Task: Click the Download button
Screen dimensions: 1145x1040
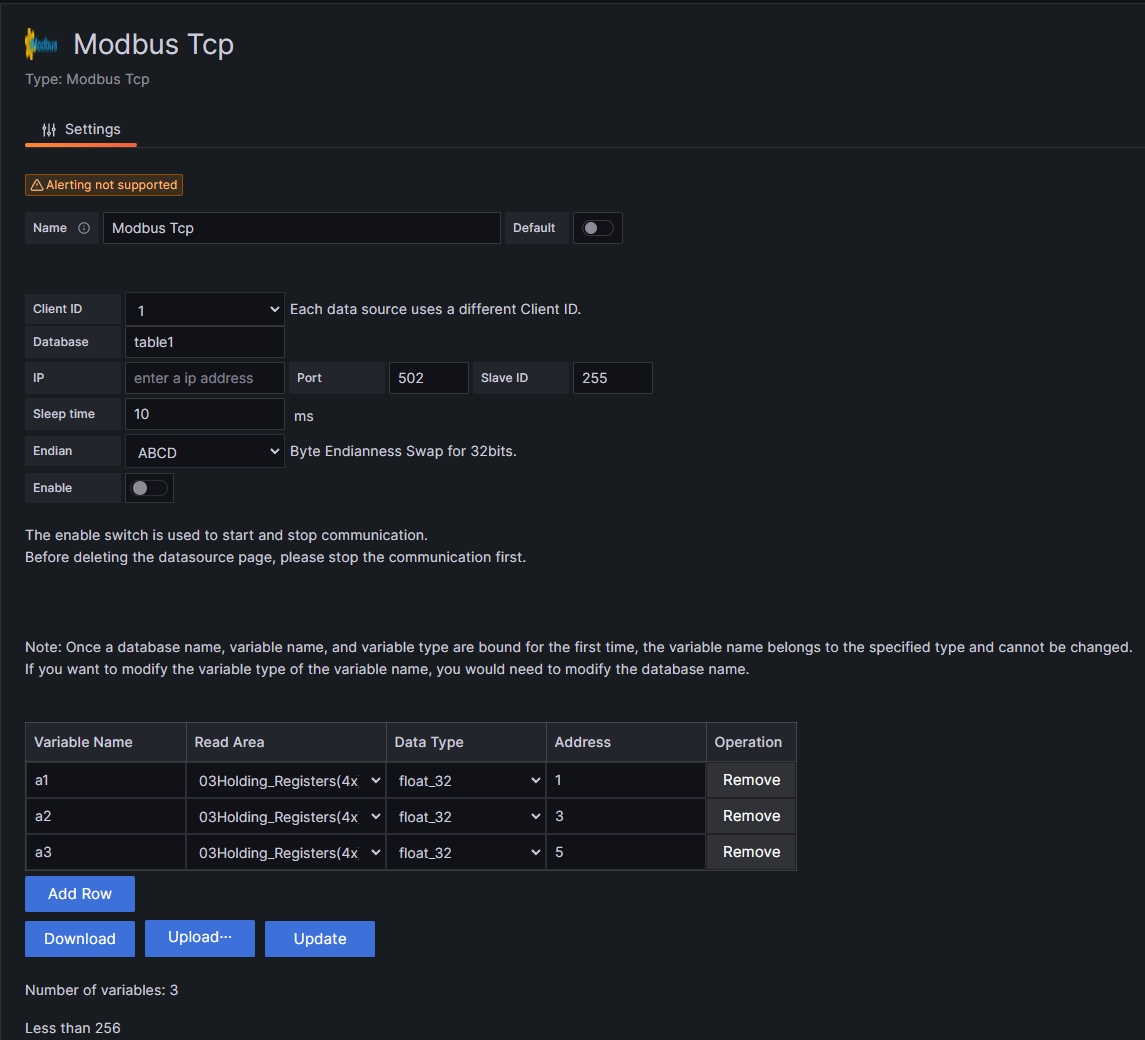Action: point(80,939)
